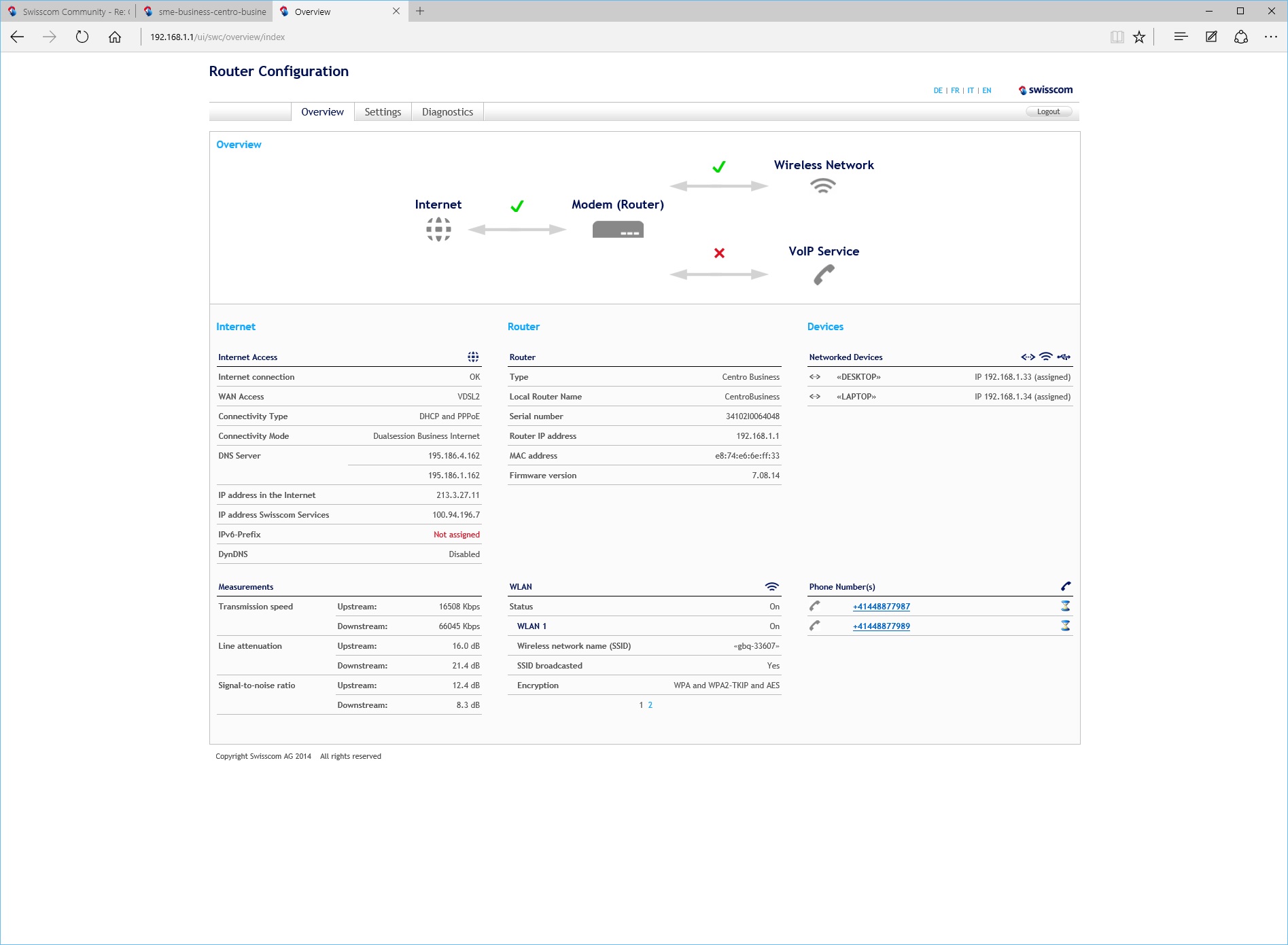The image size is (1288, 945).
Task: Go back to the previous page
Action: click(18, 37)
